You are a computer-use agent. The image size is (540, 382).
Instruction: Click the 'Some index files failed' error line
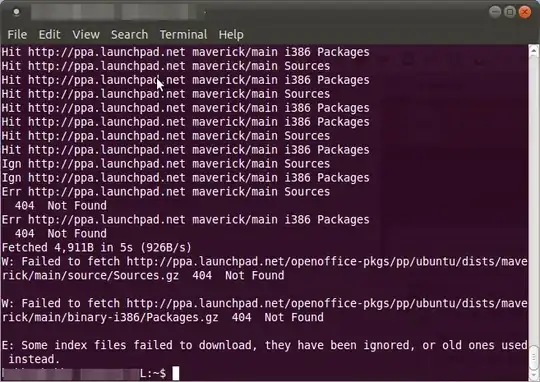point(264,352)
